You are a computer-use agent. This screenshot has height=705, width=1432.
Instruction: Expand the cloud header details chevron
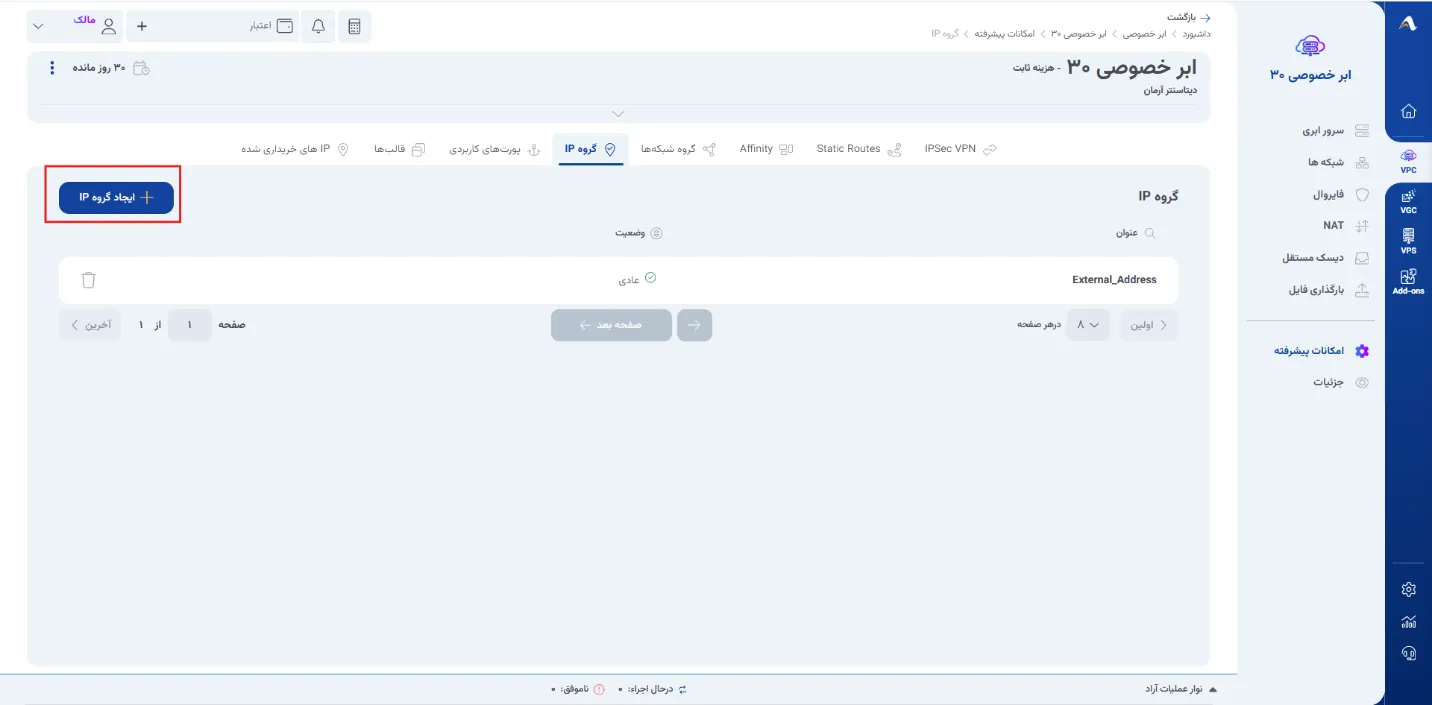click(x=618, y=113)
